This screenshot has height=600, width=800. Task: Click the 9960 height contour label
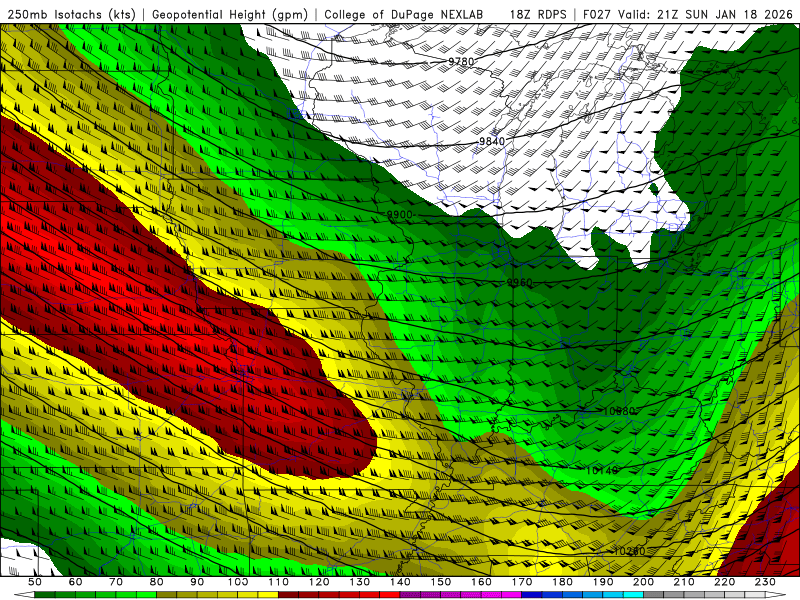coord(519,283)
